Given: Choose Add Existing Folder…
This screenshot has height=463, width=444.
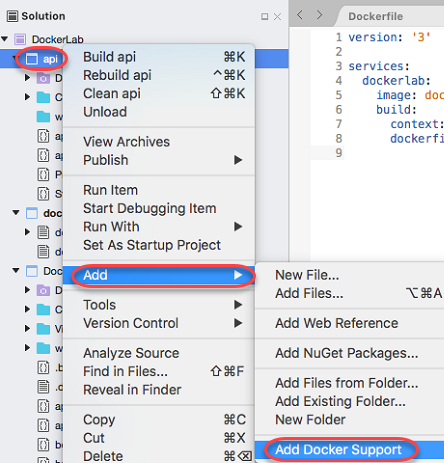Looking at the screenshot, I should click(350, 402).
